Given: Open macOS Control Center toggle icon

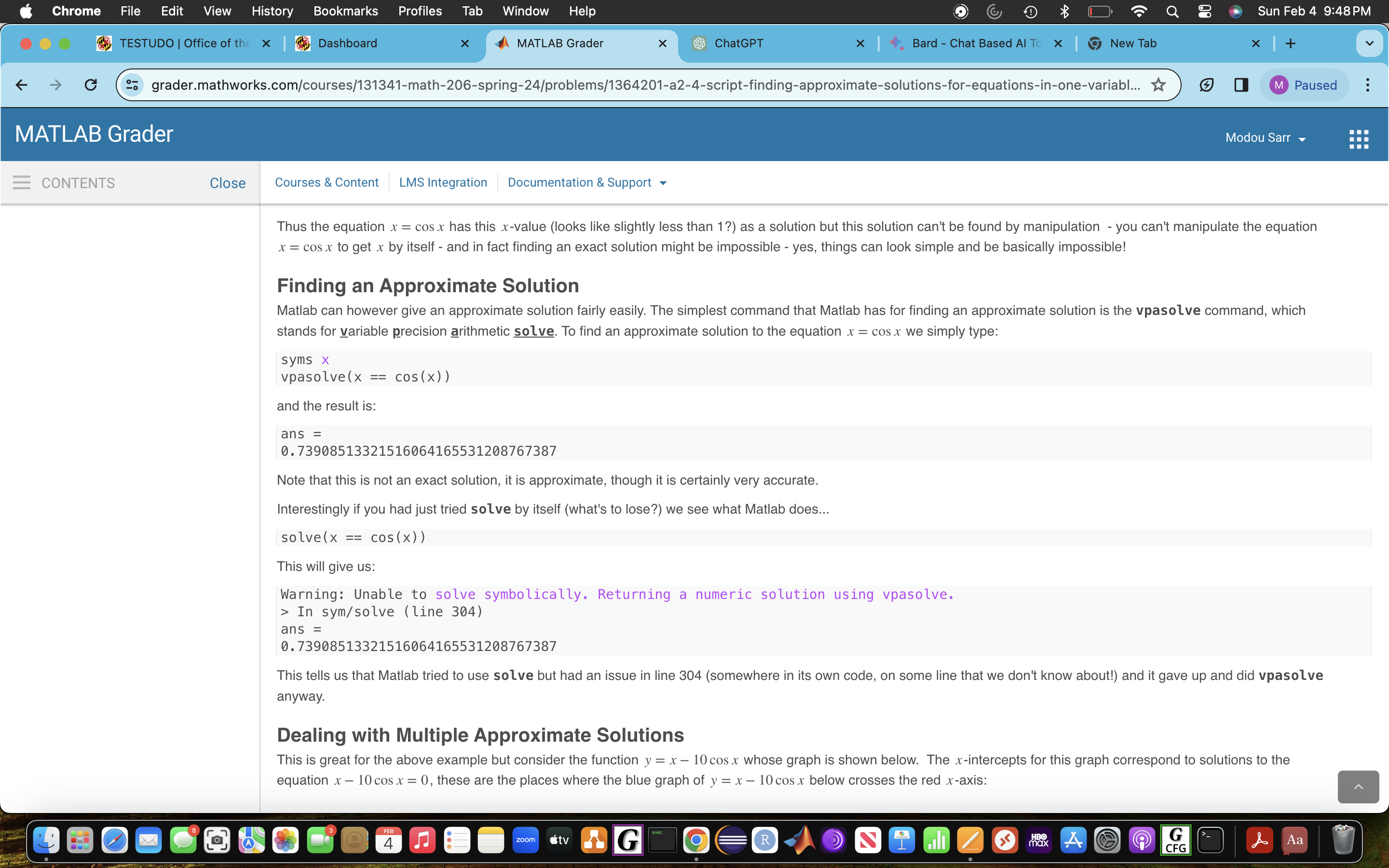Looking at the screenshot, I should tap(1204, 11).
